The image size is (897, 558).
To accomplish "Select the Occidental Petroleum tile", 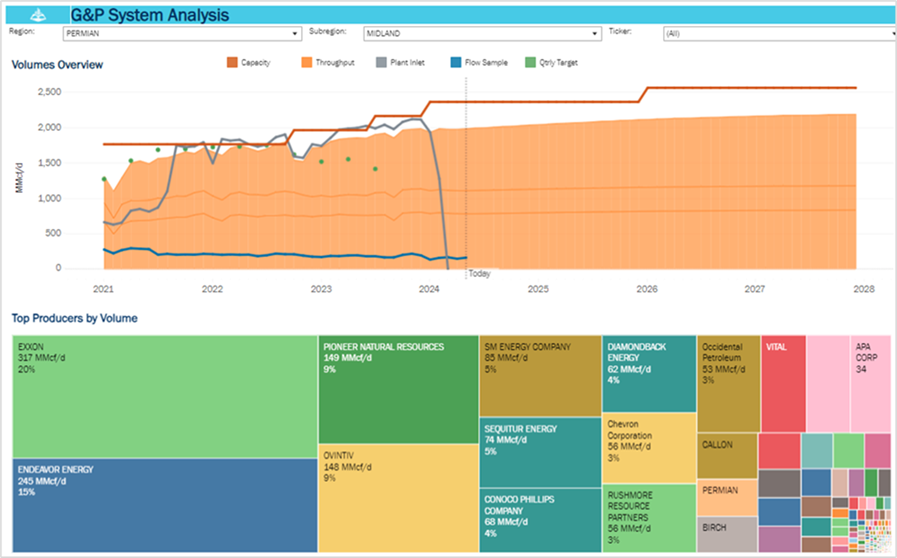I will (728, 383).
